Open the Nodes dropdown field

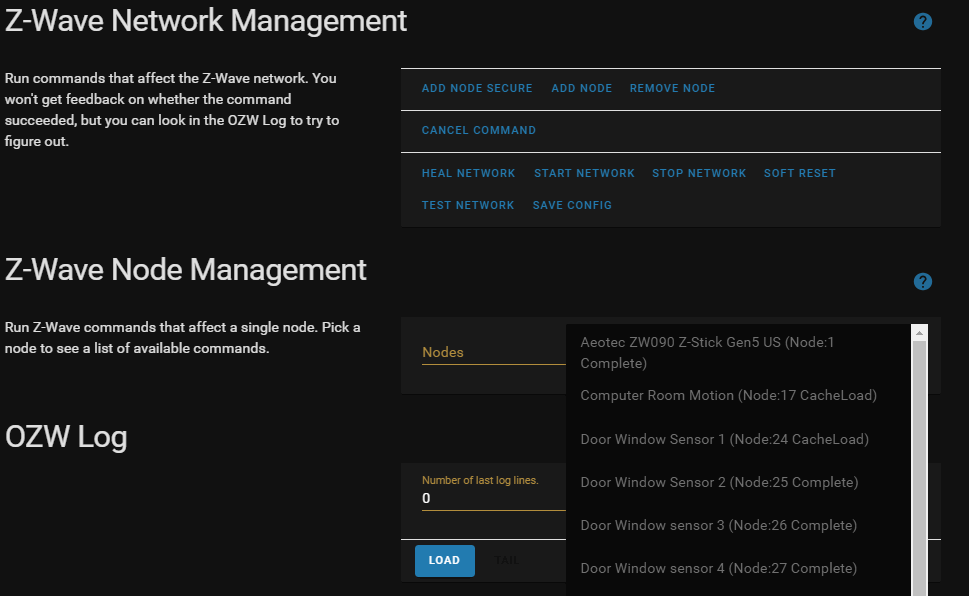[x=494, y=352]
